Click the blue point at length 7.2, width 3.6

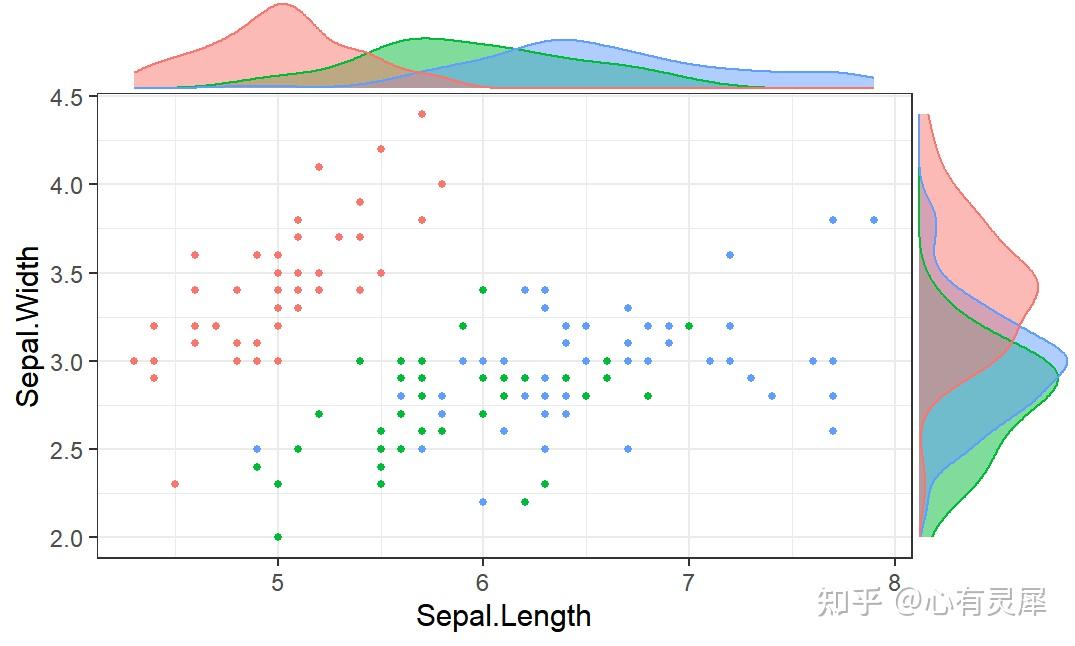tap(730, 255)
